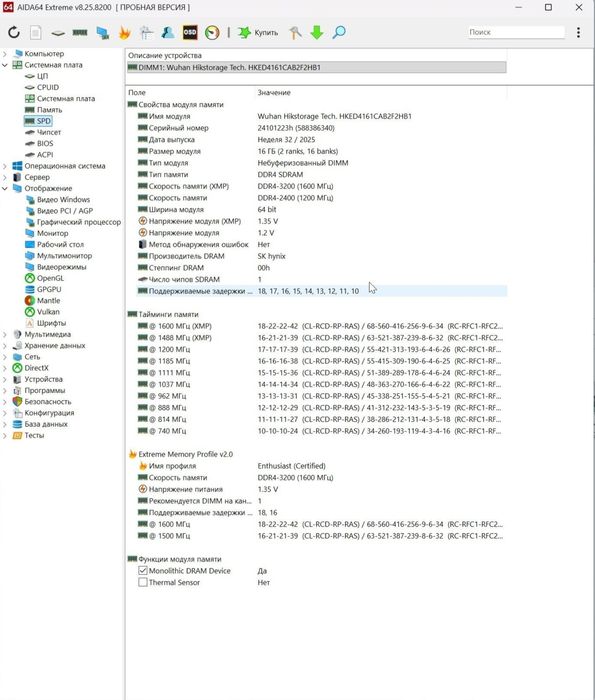Viewport: 595px width, 700px height.
Task: Select the DIMM1 Wuhan Hikstorage device row
Action: [316, 67]
